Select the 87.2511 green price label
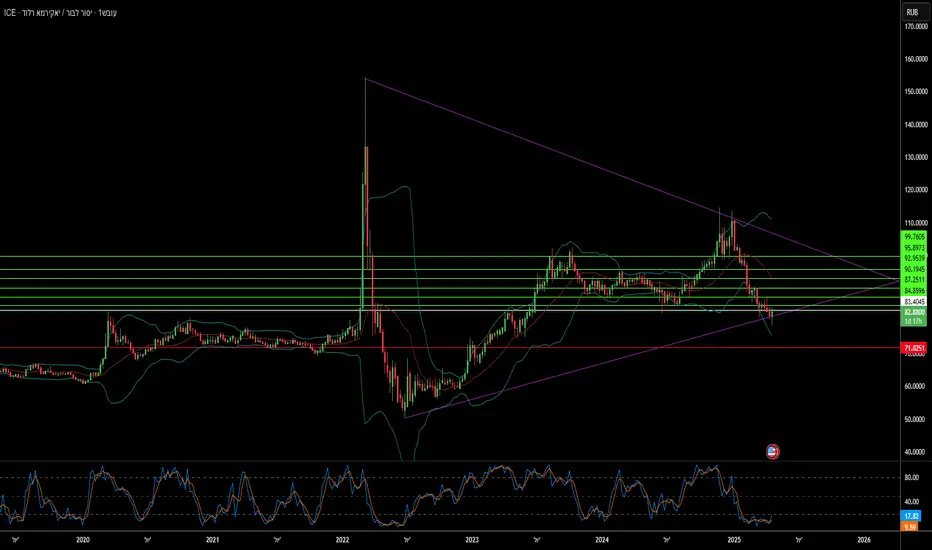 tap(914, 280)
